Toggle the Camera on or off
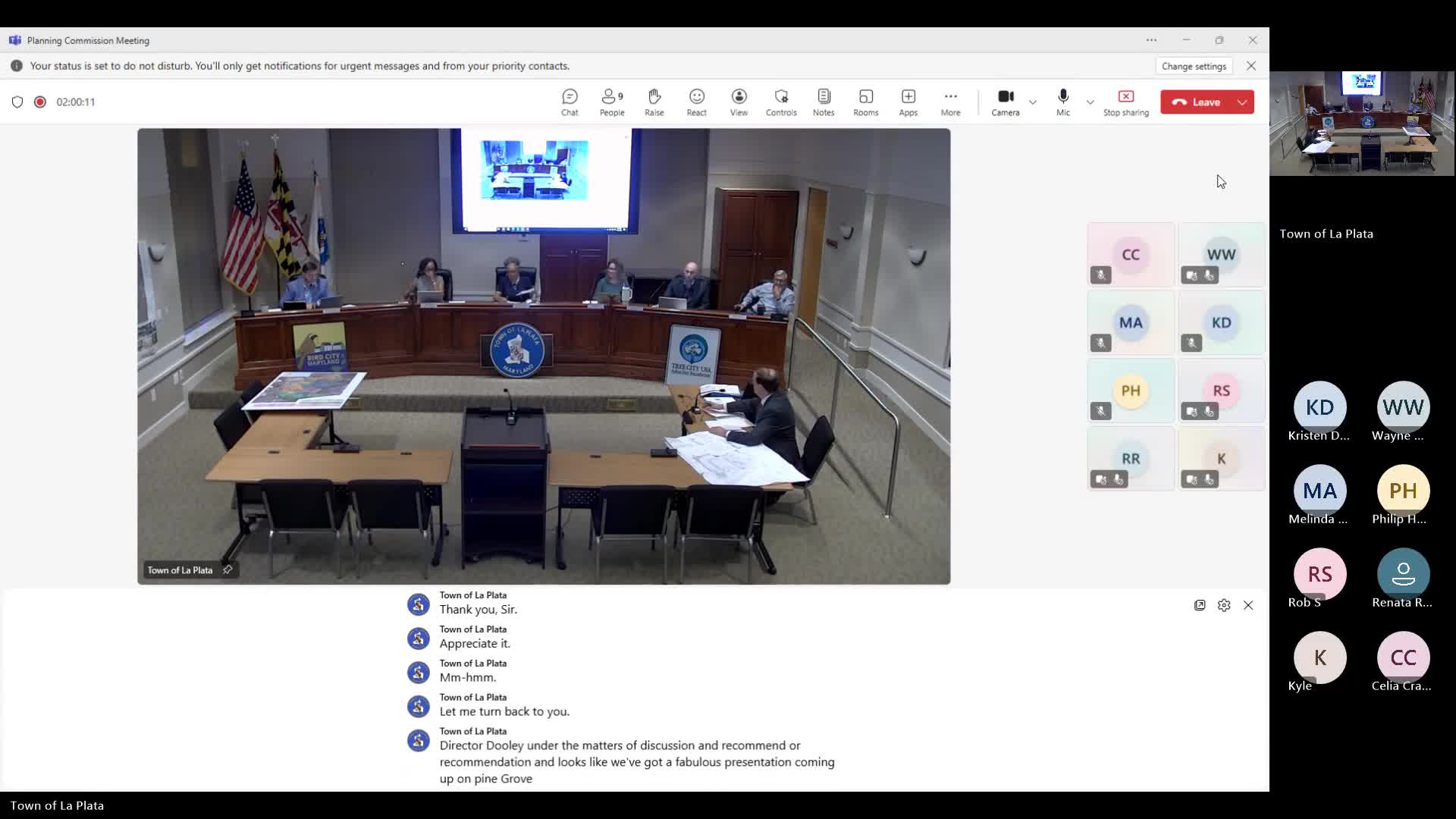Image resolution: width=1456 pixels, height=819 pixels. point(1005,102)
